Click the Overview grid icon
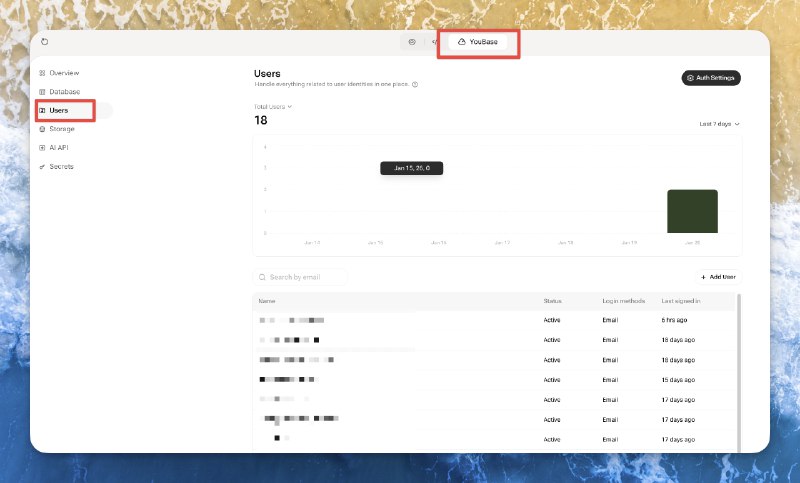This screenshot has height=483, width=800. coord(42,73)
